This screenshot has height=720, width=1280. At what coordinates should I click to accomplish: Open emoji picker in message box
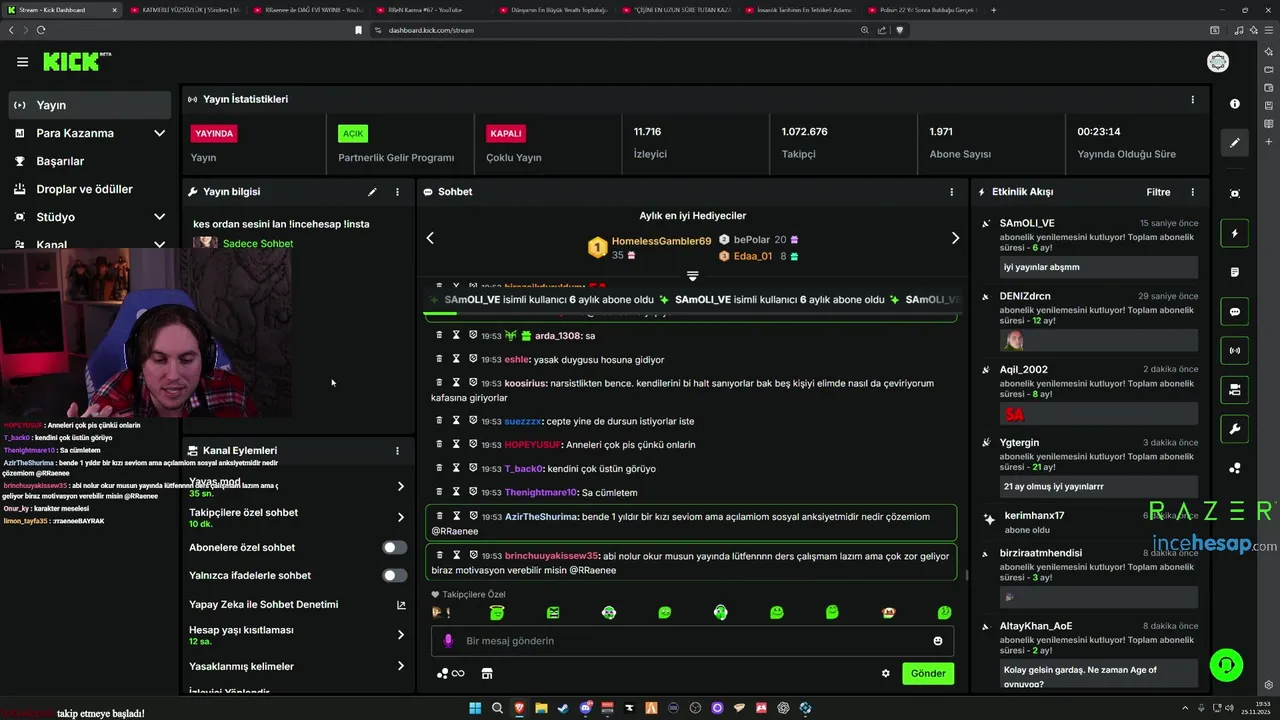938,641
